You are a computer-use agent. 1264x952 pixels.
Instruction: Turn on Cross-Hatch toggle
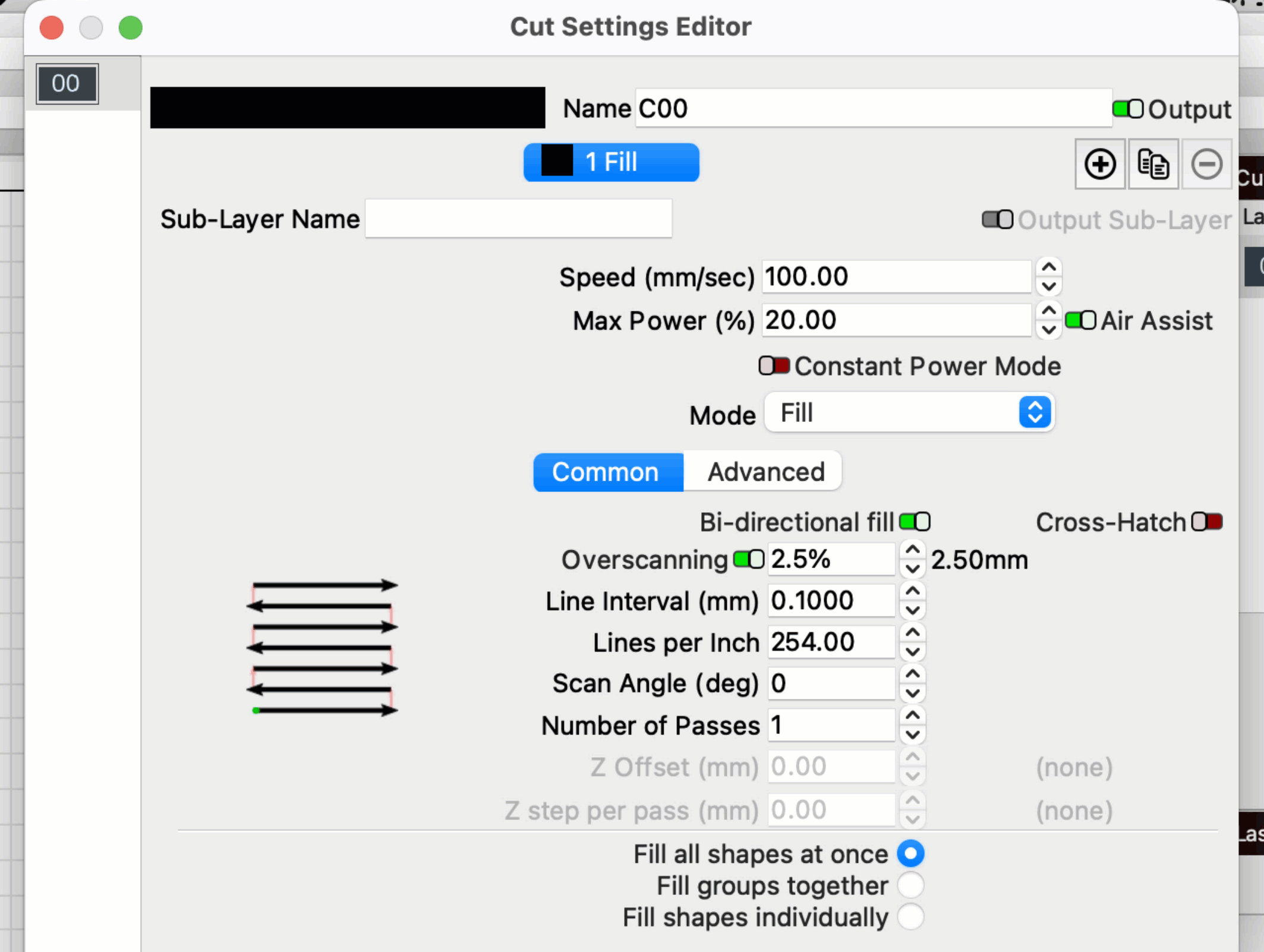[x=1207, y=522]
